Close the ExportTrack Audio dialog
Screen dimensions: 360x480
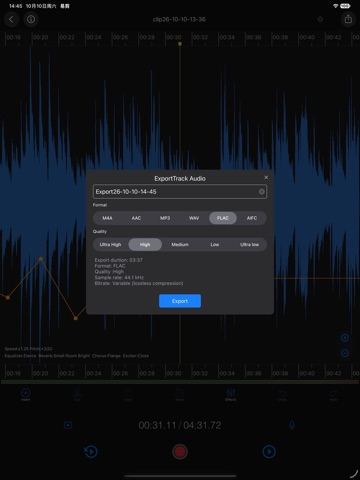[266, 177]
